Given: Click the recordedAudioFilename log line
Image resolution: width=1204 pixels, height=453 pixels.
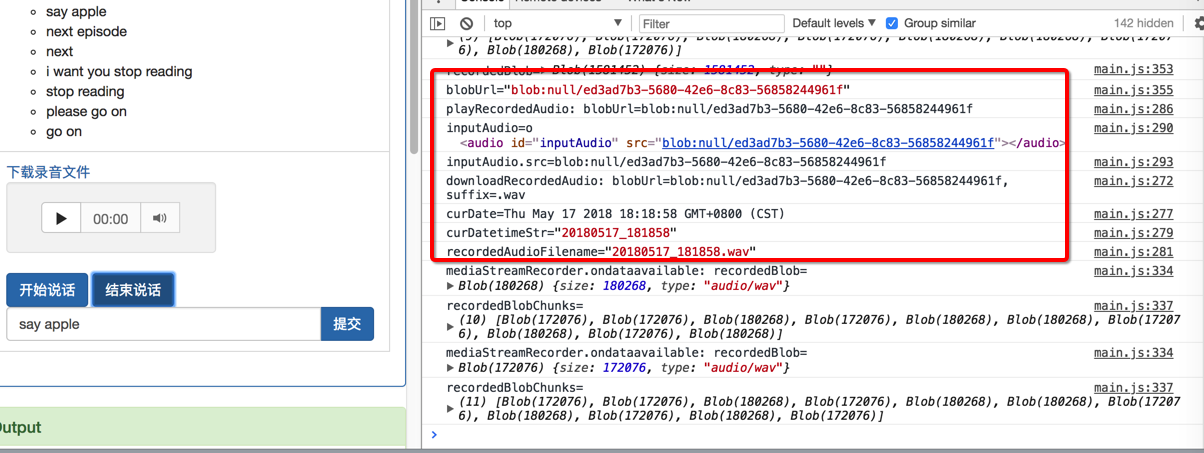Looking at the screenshot, I should 600,252.
